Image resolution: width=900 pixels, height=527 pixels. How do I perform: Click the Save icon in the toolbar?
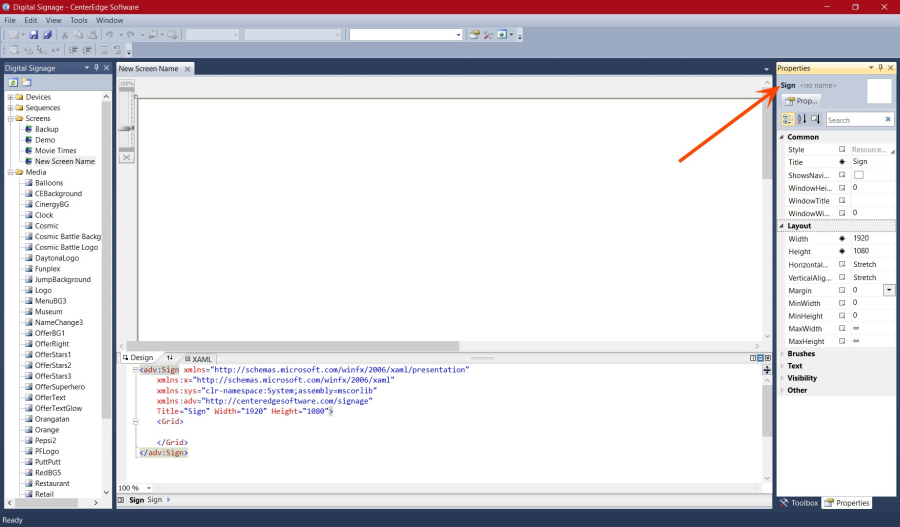tap(33, 34)
